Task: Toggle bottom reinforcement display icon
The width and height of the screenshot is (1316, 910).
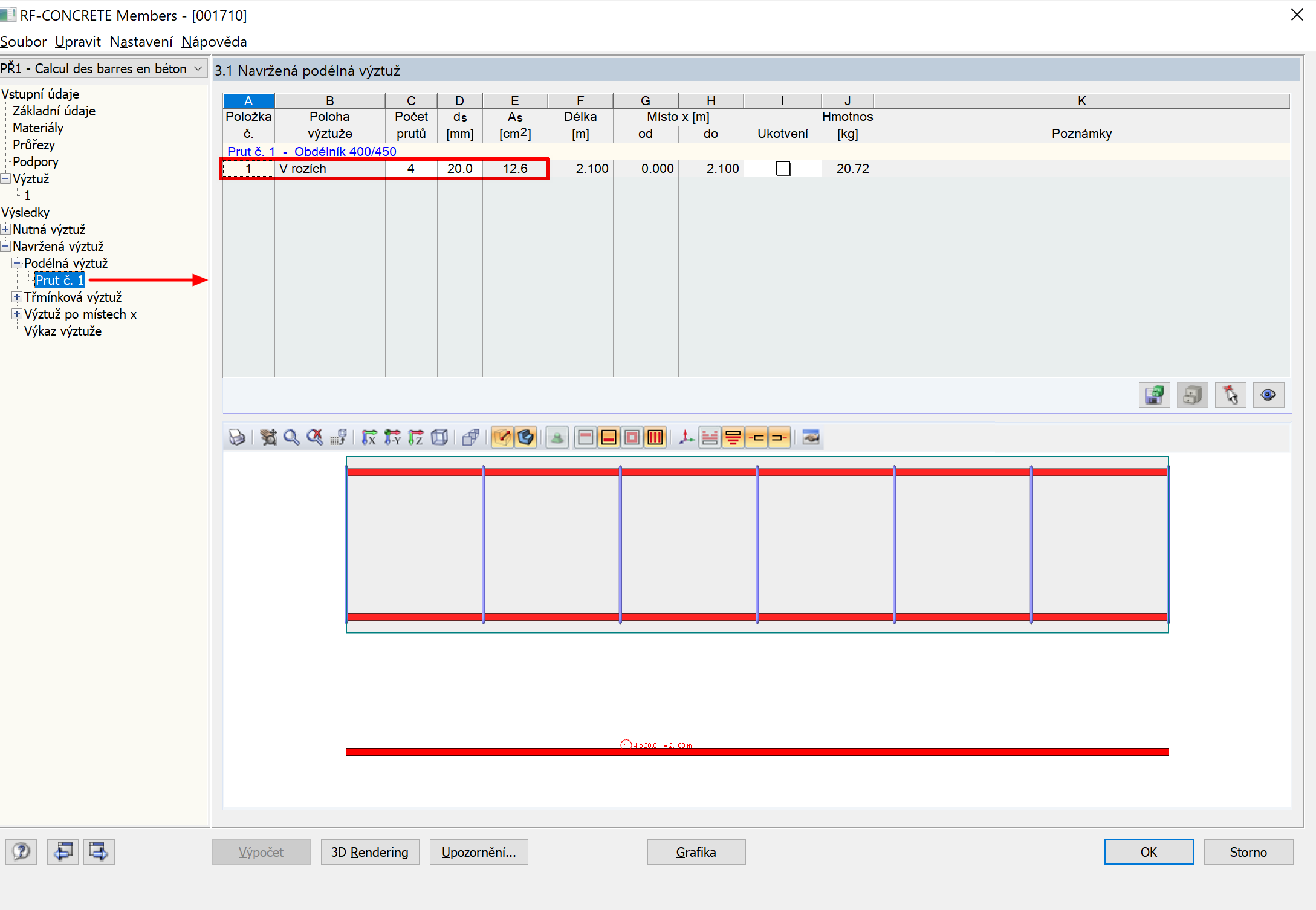Action: [609, 437]
